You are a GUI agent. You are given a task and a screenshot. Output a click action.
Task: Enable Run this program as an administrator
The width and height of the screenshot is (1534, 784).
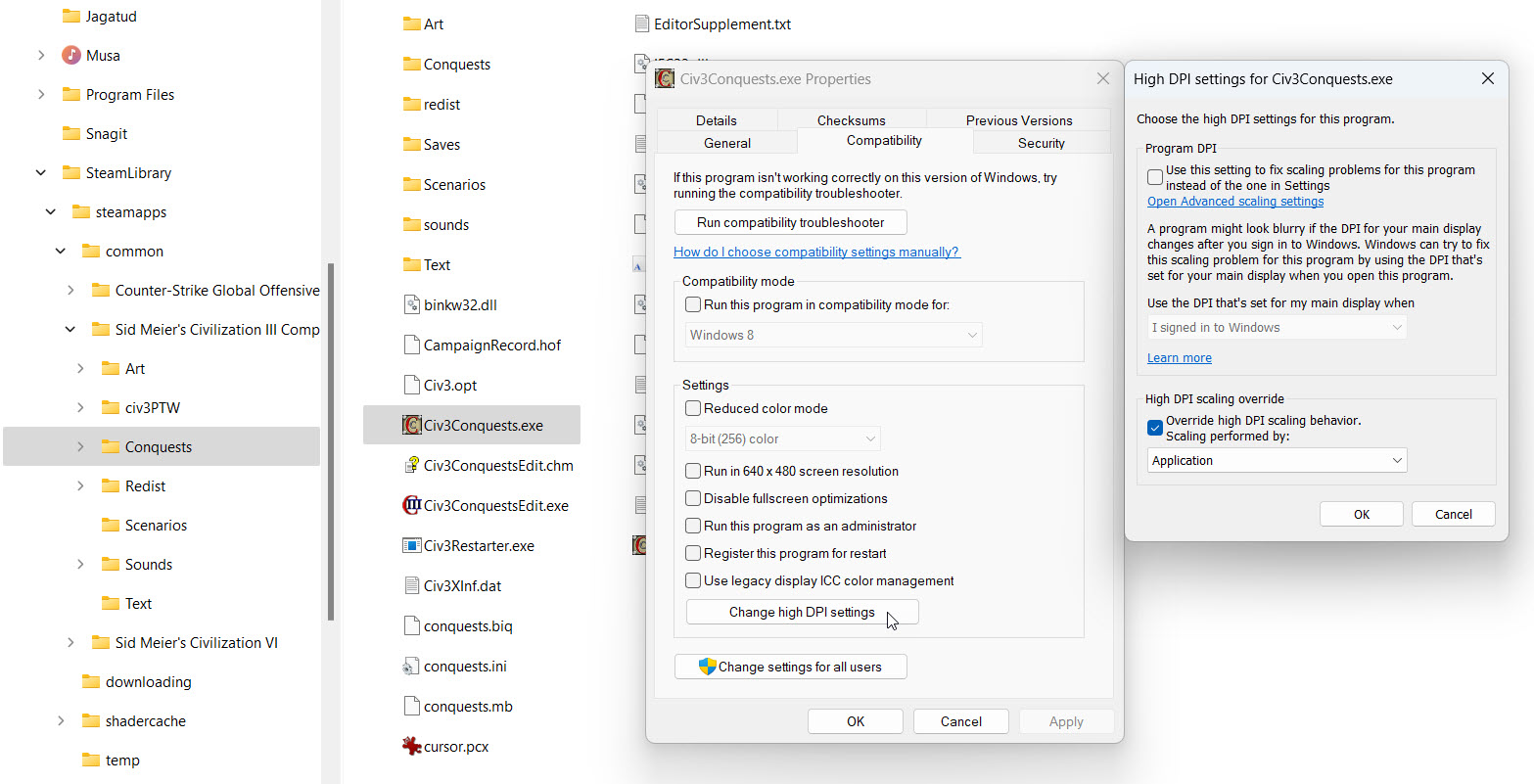(693, 527)
